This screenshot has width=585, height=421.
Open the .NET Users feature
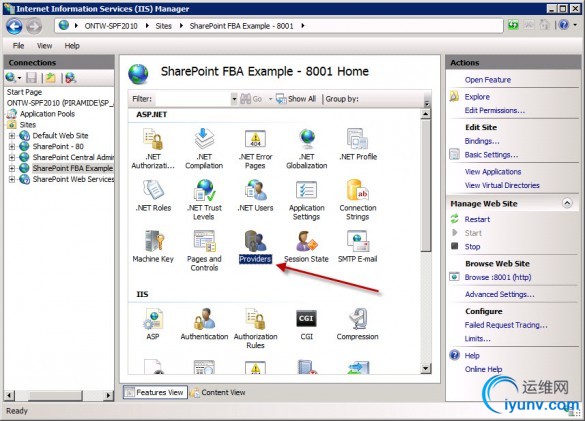(255, 196)
